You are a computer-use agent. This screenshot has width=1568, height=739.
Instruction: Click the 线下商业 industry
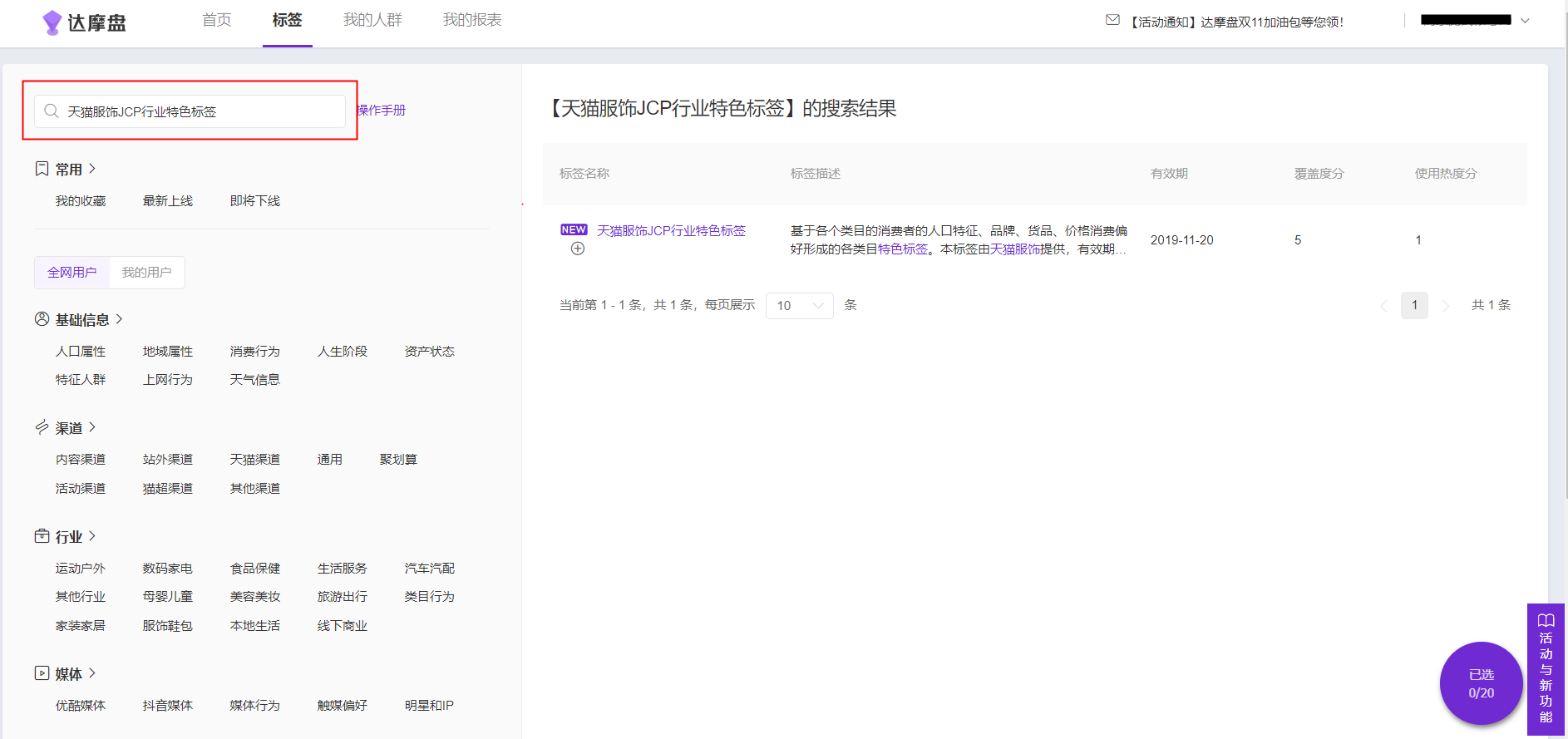[343, 626]
